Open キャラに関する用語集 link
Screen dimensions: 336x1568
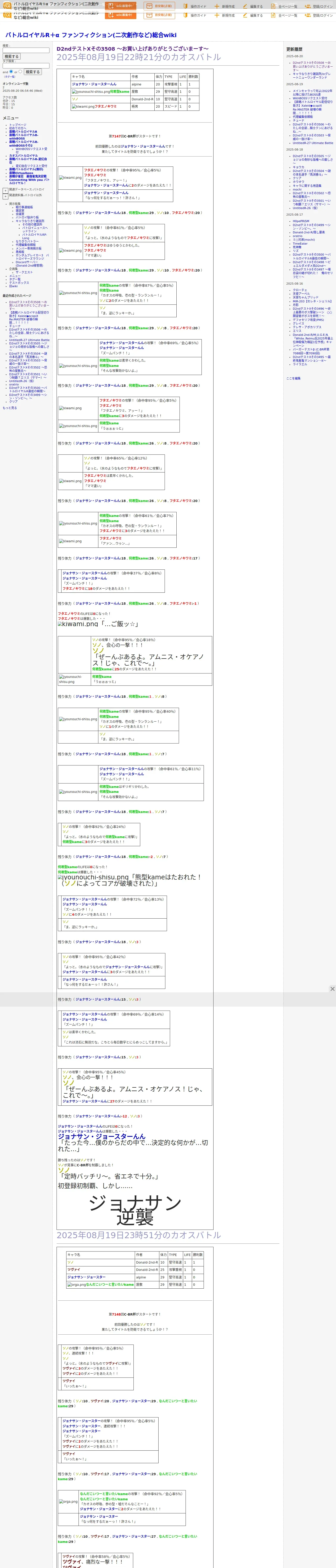(x=307, y=186)
